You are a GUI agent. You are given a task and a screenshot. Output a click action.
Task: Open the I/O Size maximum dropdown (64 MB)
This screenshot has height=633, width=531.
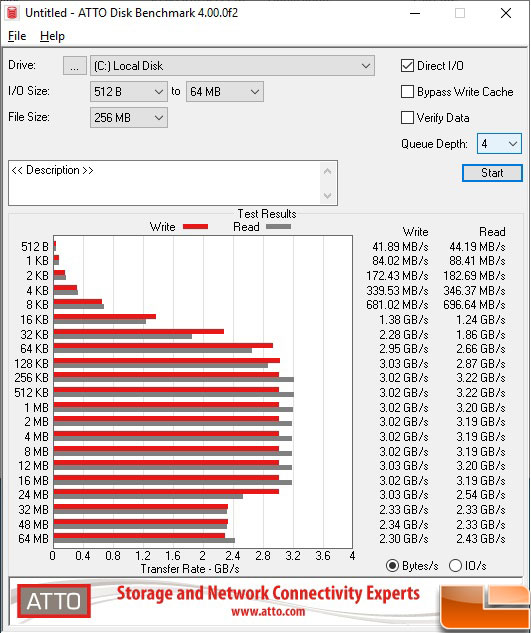tap(225, 92)
